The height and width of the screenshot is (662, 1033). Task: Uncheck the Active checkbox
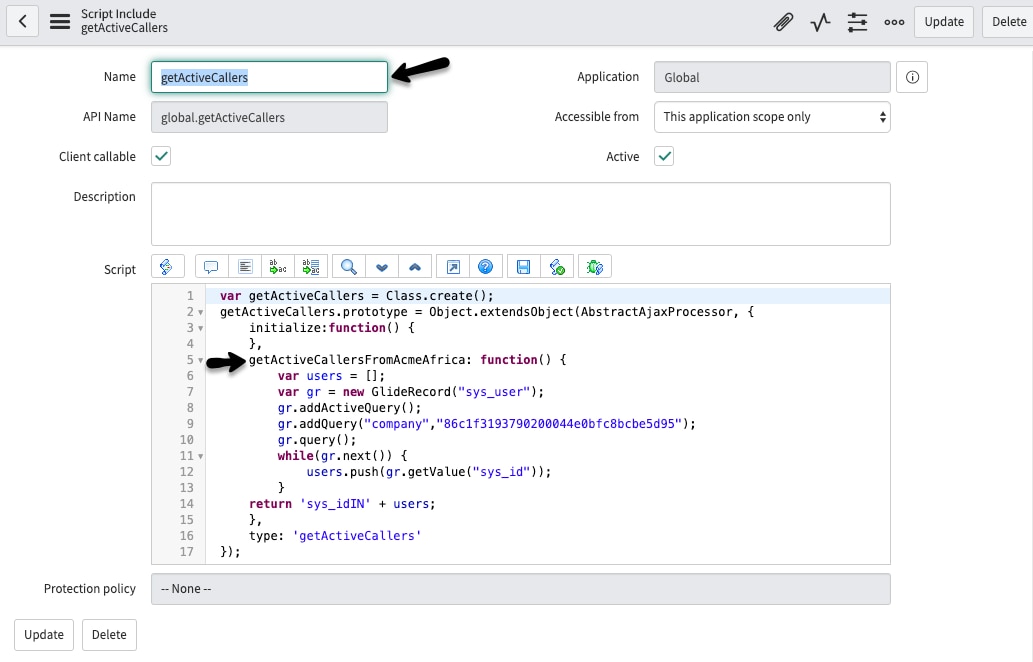[x=664, y=156]
